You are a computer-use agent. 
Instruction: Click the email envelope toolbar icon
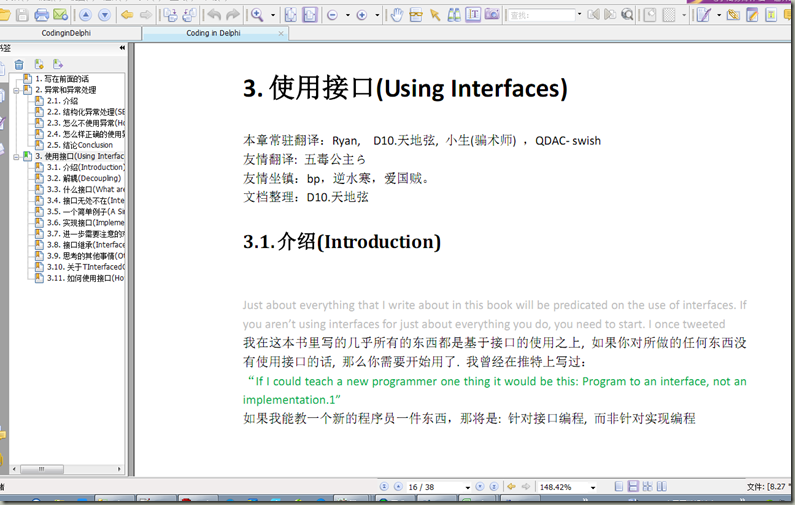pyautogui.click(x=60, y=15)
